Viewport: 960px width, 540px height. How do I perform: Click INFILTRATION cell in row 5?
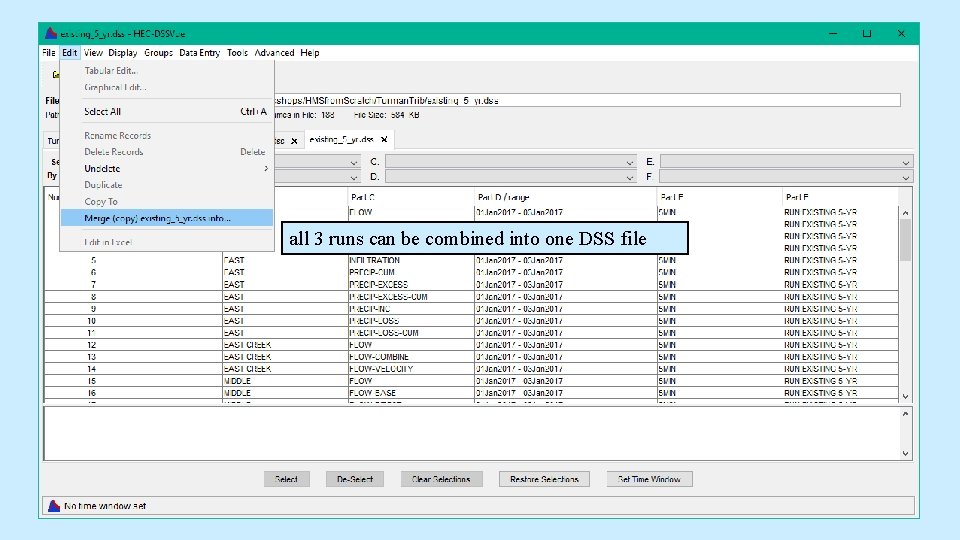(411, 260)
